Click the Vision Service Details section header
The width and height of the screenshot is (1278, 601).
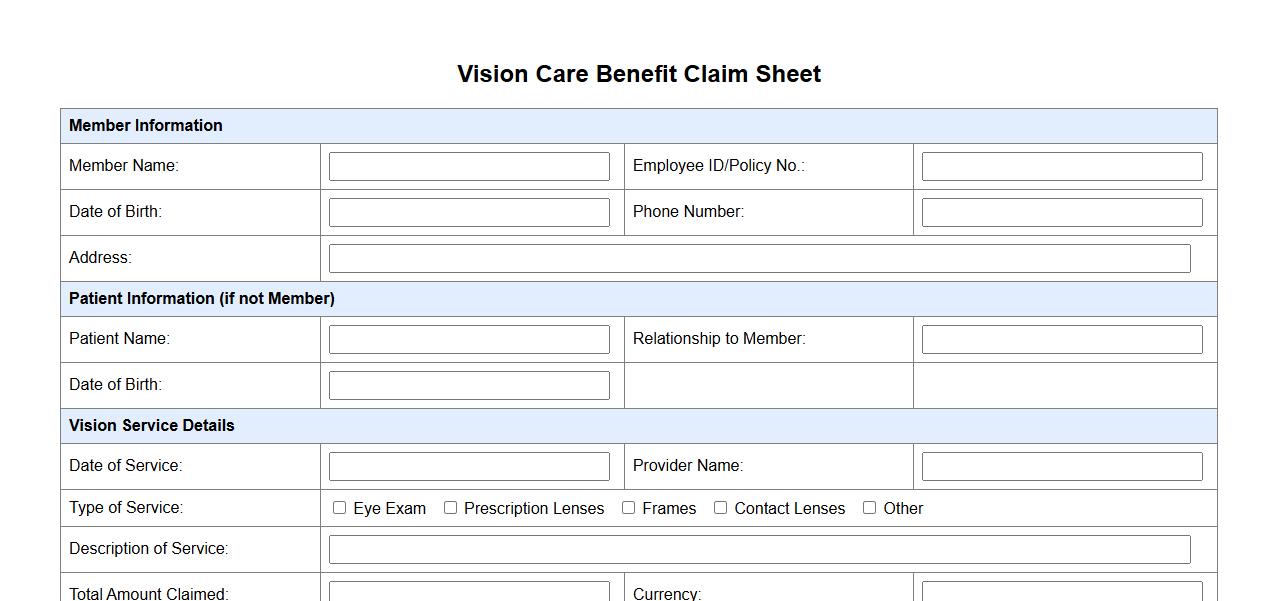click(152, 426)
